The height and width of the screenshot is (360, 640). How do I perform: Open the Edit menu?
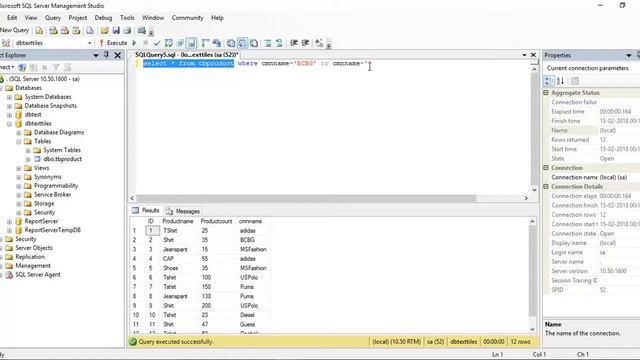point(12,18)
